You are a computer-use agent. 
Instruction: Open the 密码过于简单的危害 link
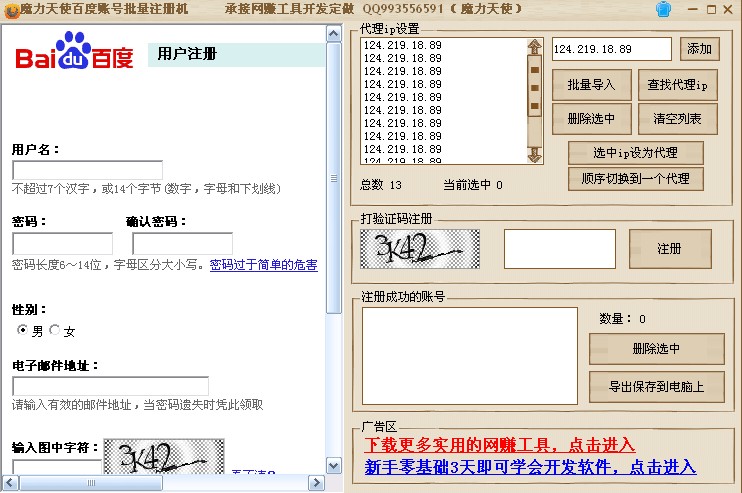coord(264,265)
